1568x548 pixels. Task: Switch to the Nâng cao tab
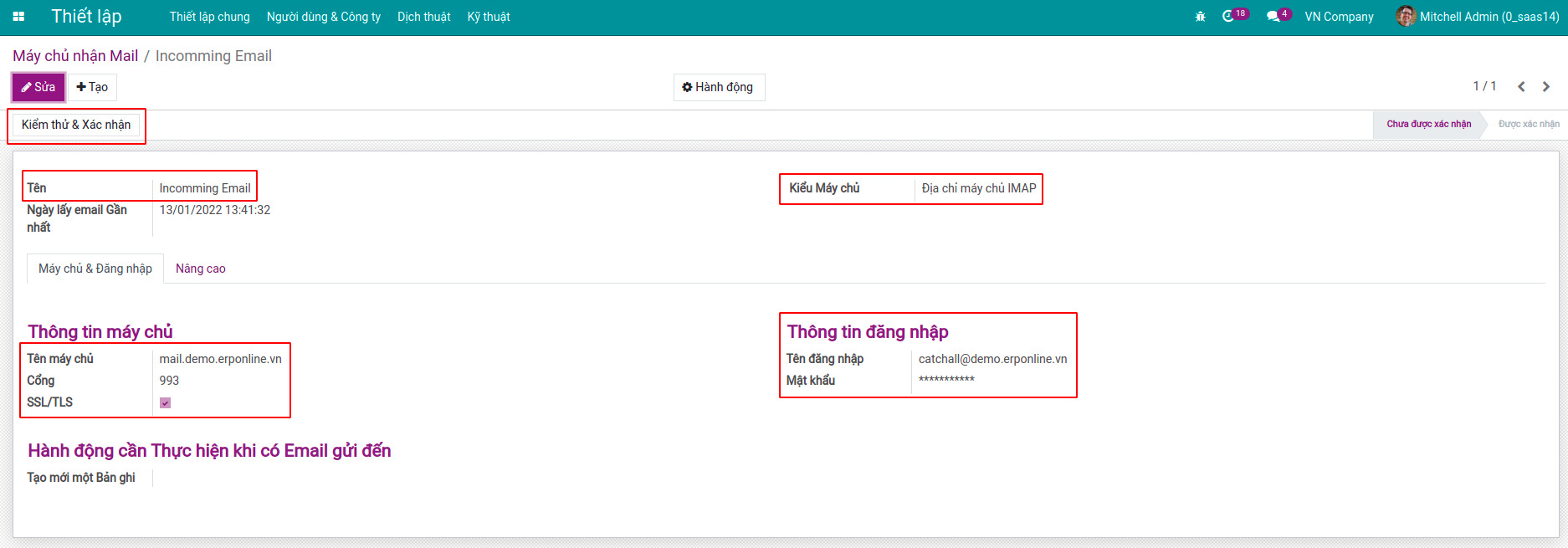coord(200,269)
